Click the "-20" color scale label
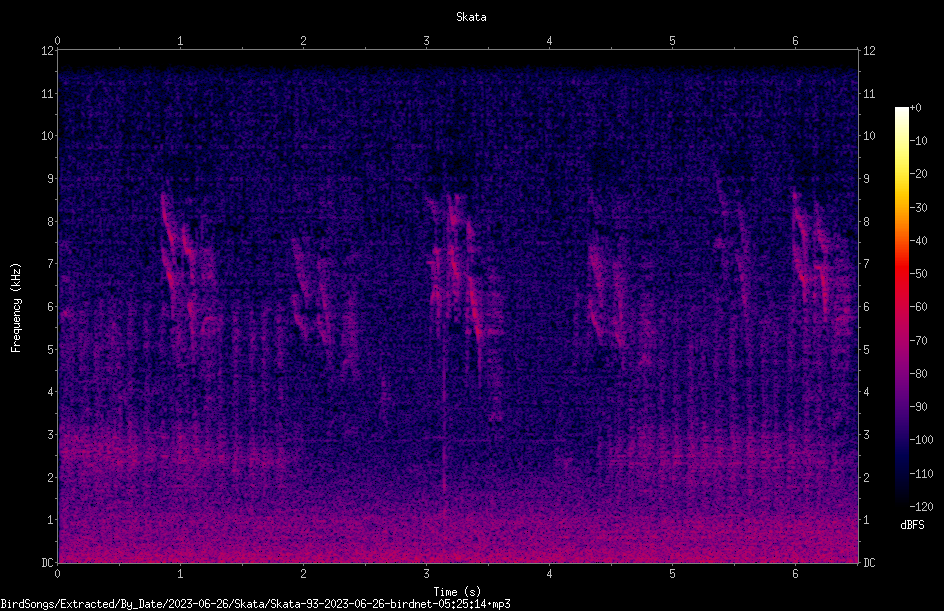The height and width of the screenshot is (611, 944). point(918,174)
